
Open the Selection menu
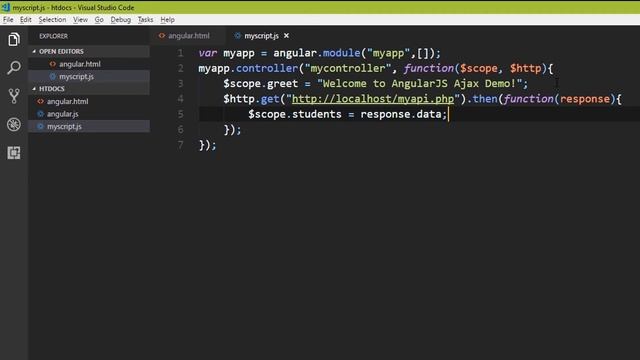(x=52, y=20)
